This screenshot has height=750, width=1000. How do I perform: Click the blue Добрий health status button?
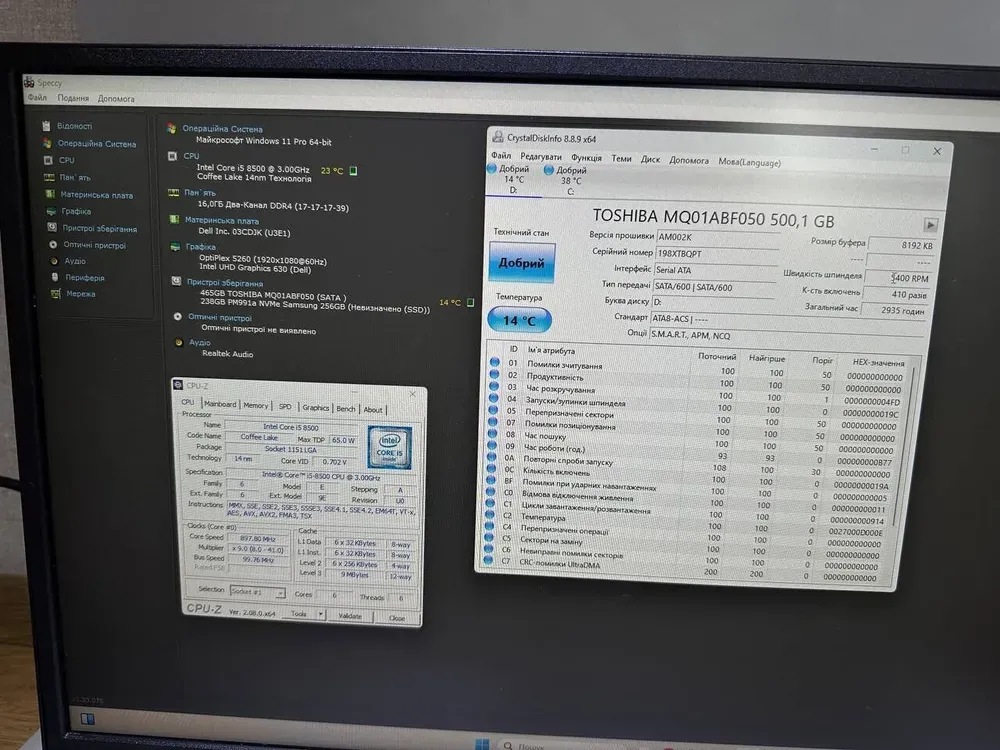[x=521, y=263]
